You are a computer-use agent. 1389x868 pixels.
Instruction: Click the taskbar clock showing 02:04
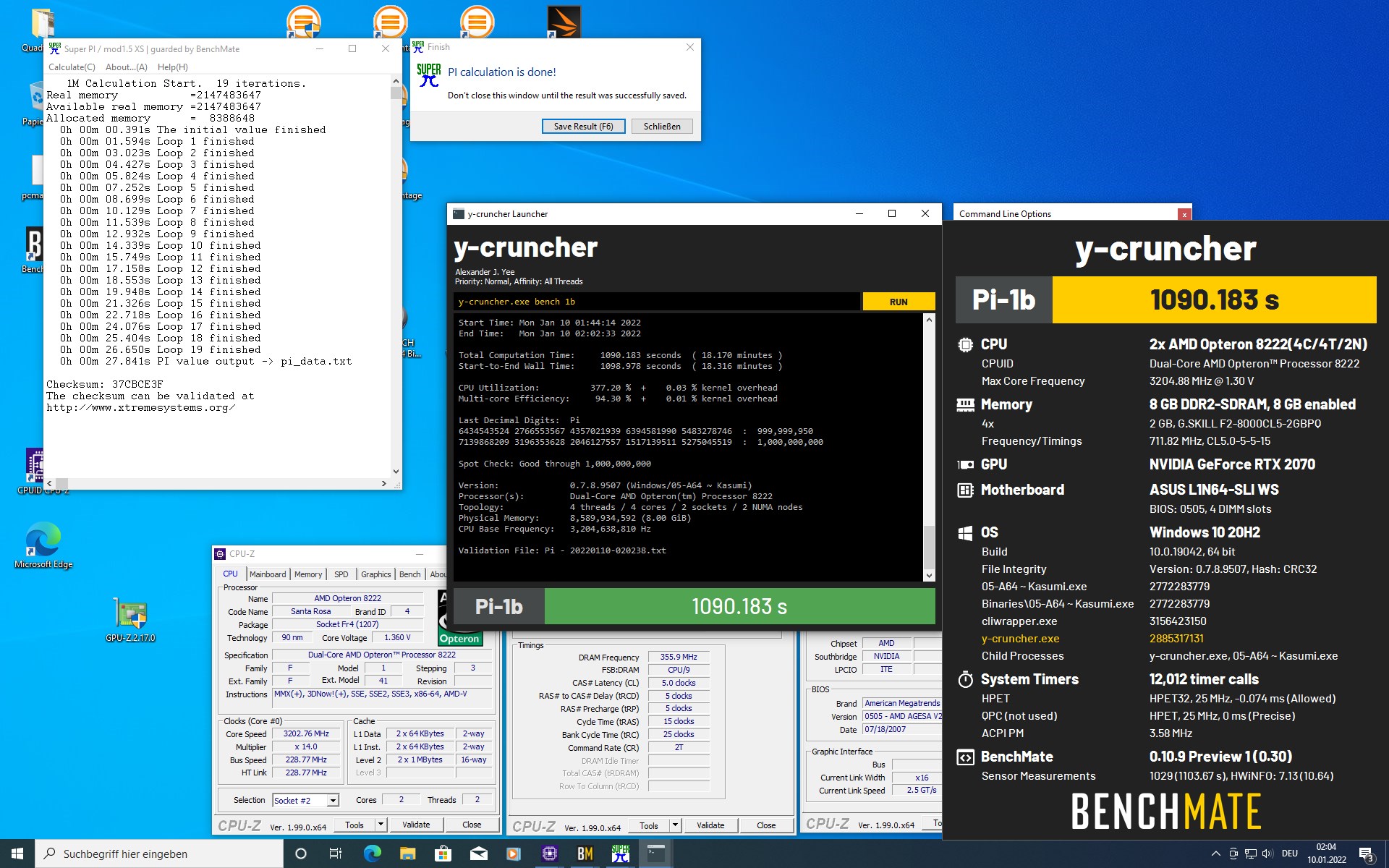coord(1326,854)
